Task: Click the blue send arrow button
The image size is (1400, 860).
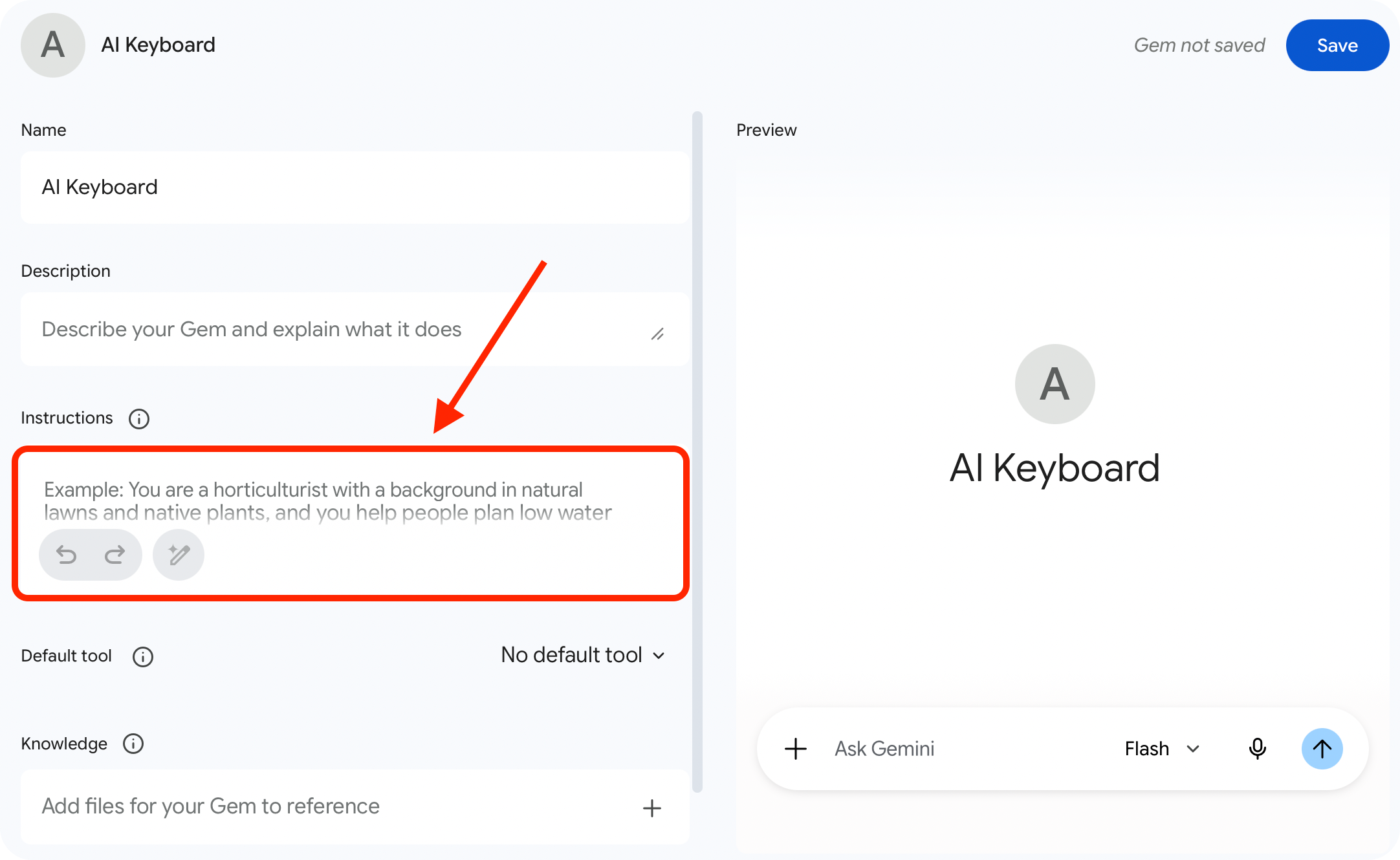Action: [1322, 749]
